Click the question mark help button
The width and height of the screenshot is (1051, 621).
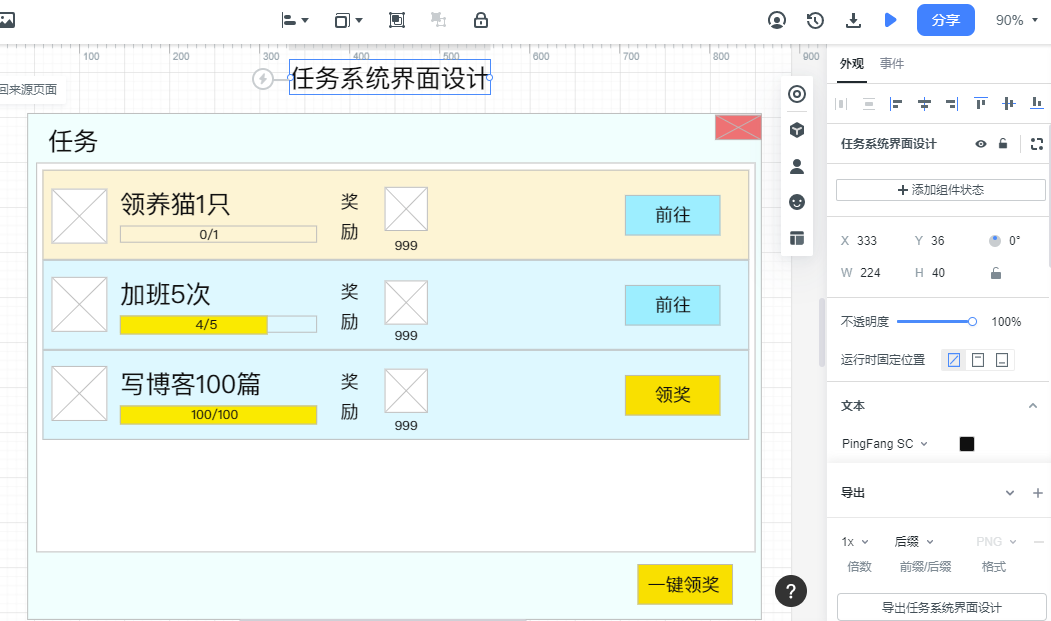[791, 591]
